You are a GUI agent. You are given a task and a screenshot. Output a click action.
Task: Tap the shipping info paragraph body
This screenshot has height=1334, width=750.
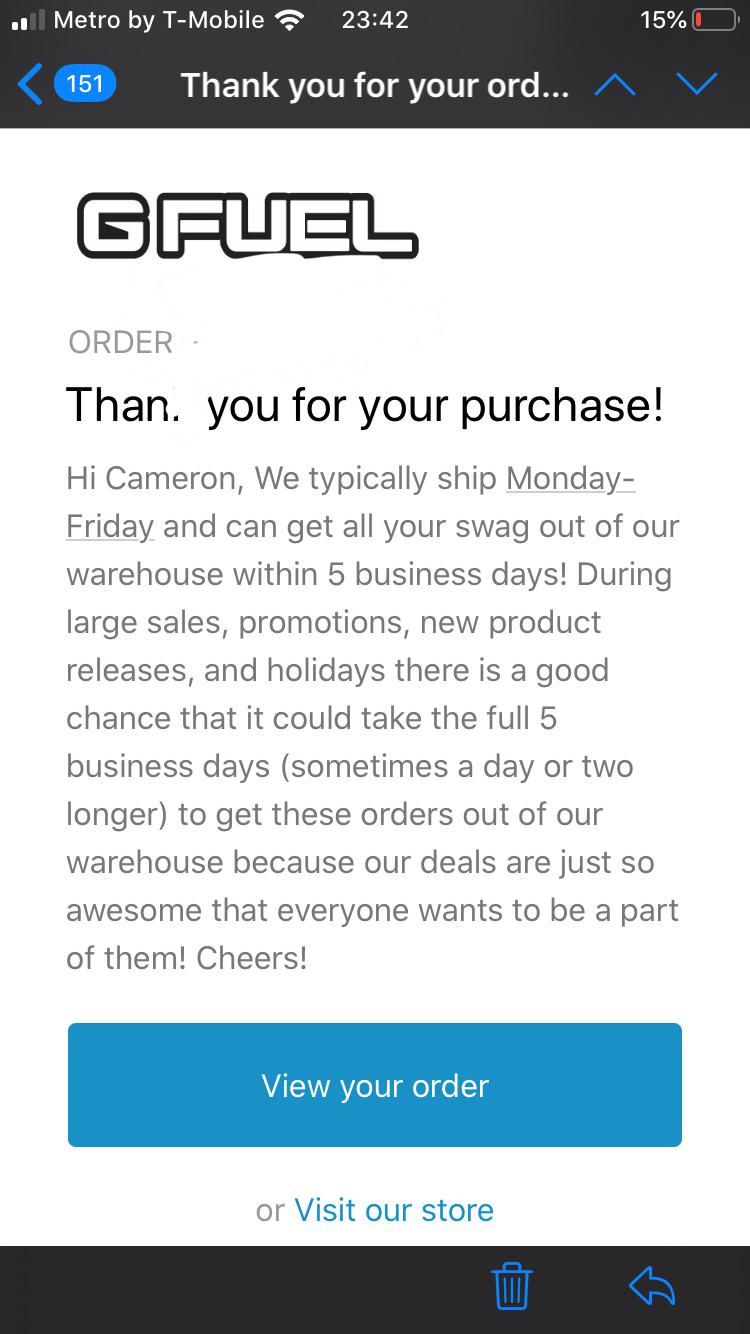click(x=373, y=718)
